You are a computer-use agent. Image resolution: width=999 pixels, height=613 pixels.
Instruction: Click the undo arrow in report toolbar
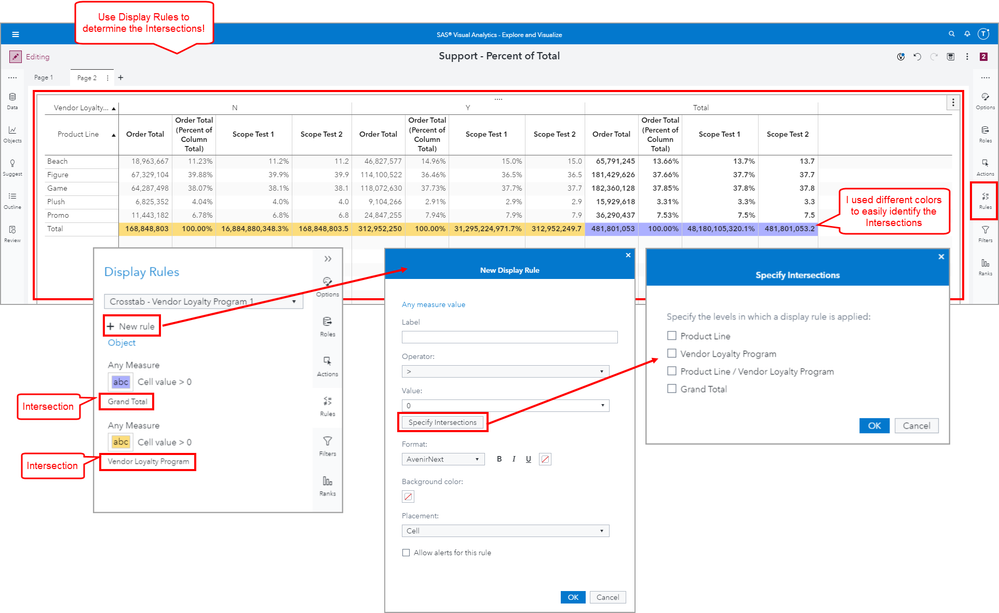point(917,57)
